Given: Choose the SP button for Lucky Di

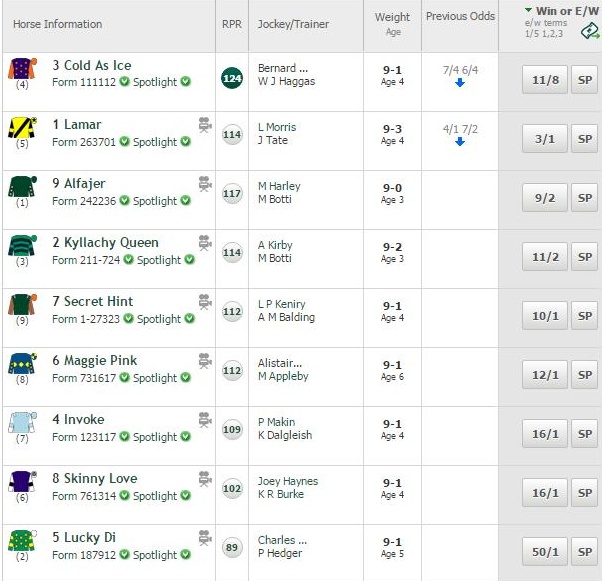Looking at the screenshot, I should pyautogui.click(x=584, y=551).
